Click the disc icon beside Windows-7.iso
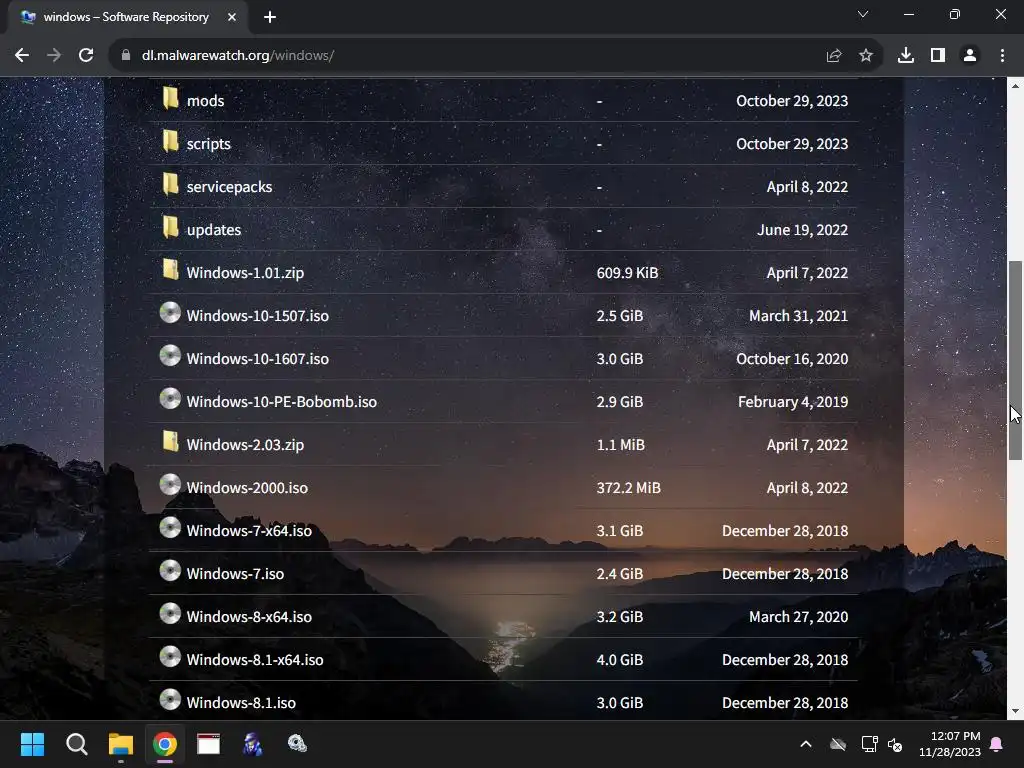The height and width of the screenshot is (768, 1024). click(170, 571)
